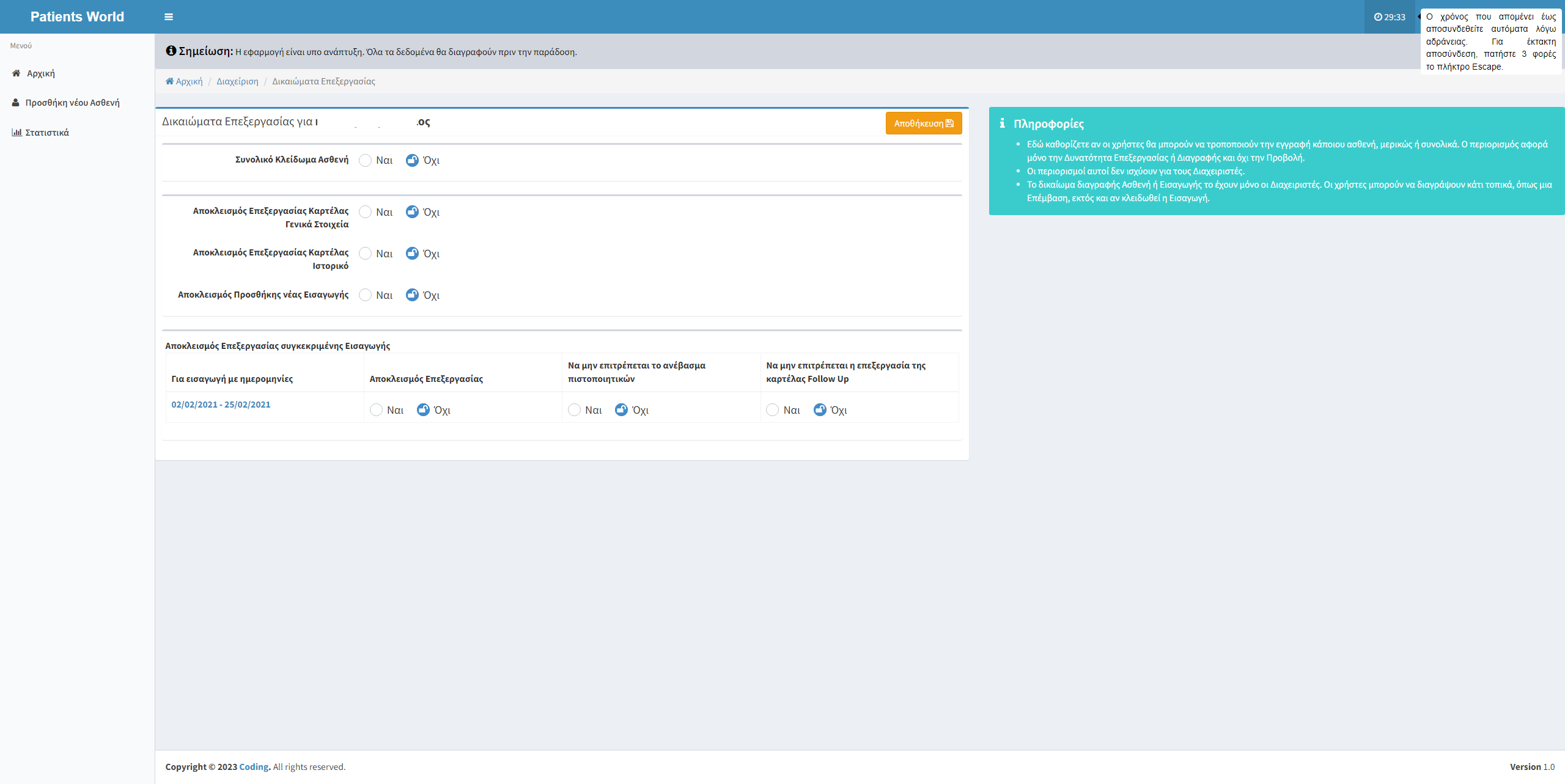This screenshot has height=784, width=1565.
Task: Select Ναι for Συνολικό Κλείδωμα Ασθενή
Action: [x=366, y=161]
